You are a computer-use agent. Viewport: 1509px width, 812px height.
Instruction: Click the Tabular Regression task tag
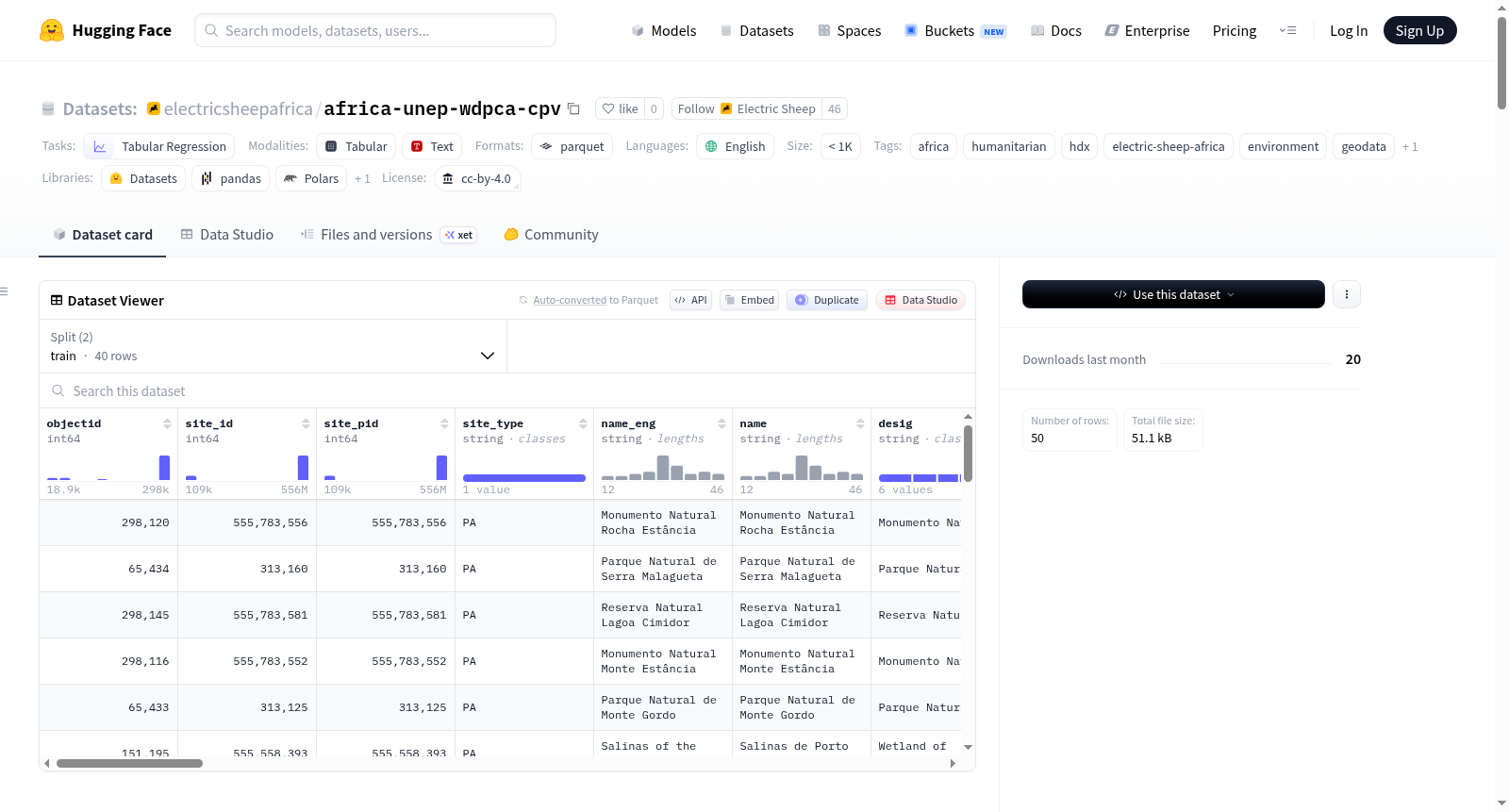coord(159,146)
